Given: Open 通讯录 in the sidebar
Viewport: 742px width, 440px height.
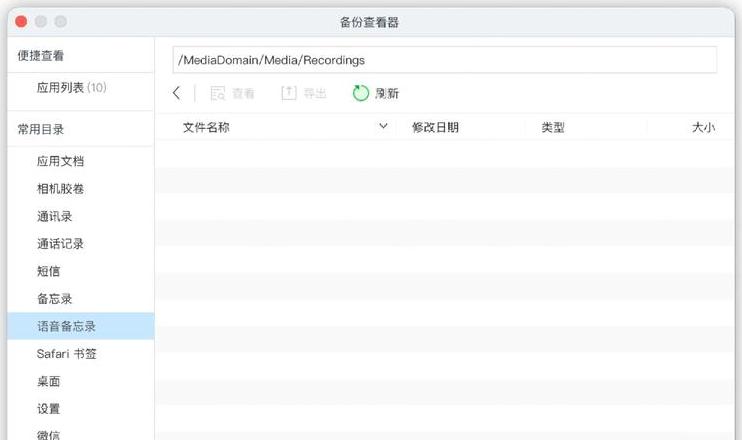Looking at the screenshot, I should [54, 216].
